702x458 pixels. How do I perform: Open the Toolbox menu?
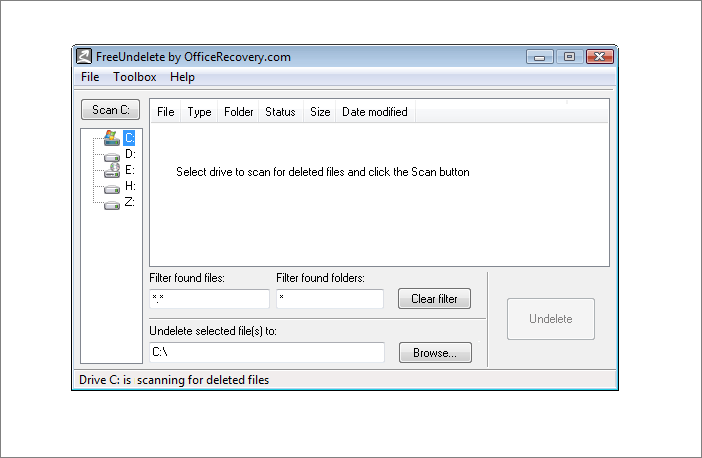pyautogui.click(x=134, y=77)
